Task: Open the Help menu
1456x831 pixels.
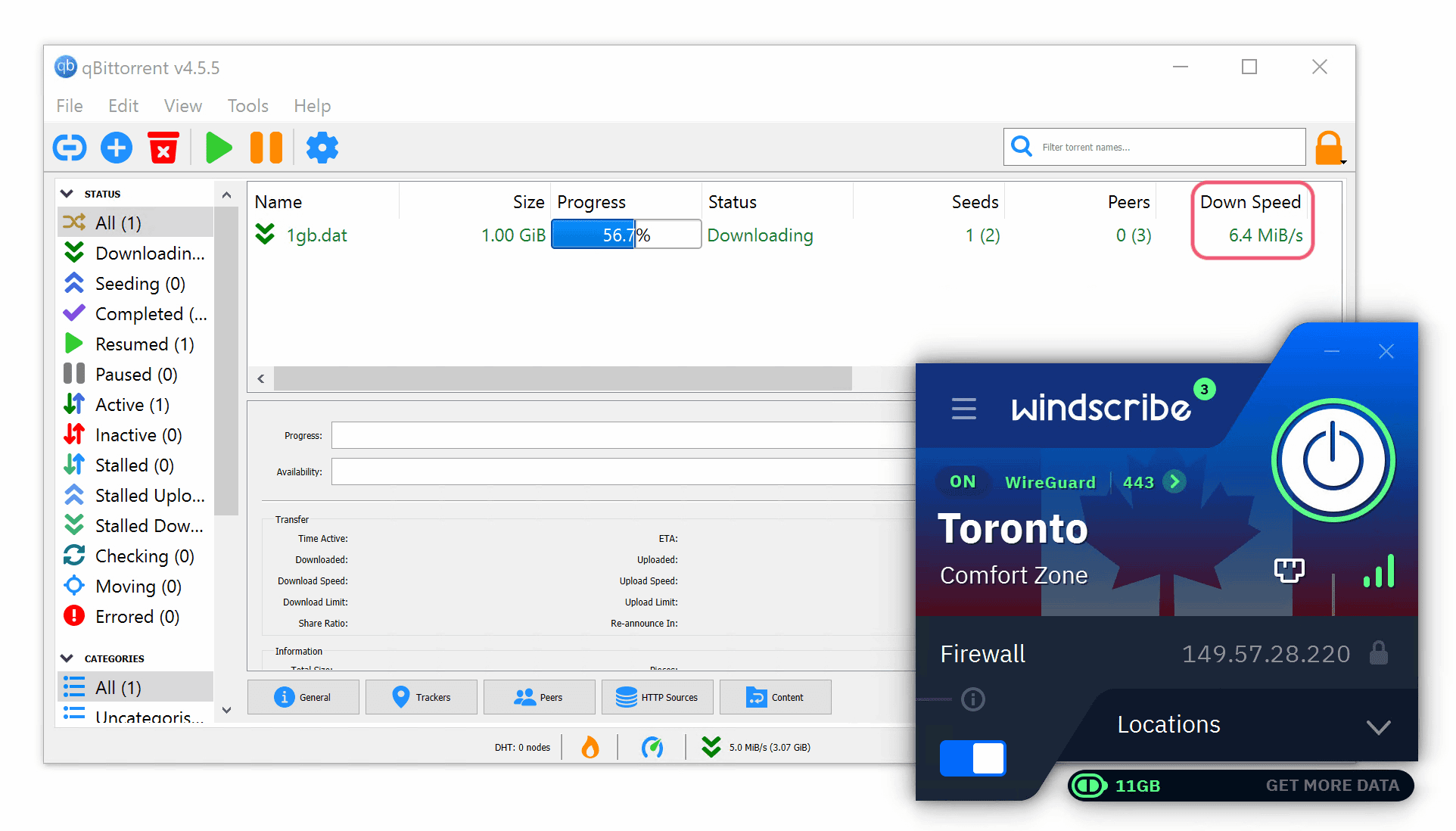Action: [x=313, y=106]
